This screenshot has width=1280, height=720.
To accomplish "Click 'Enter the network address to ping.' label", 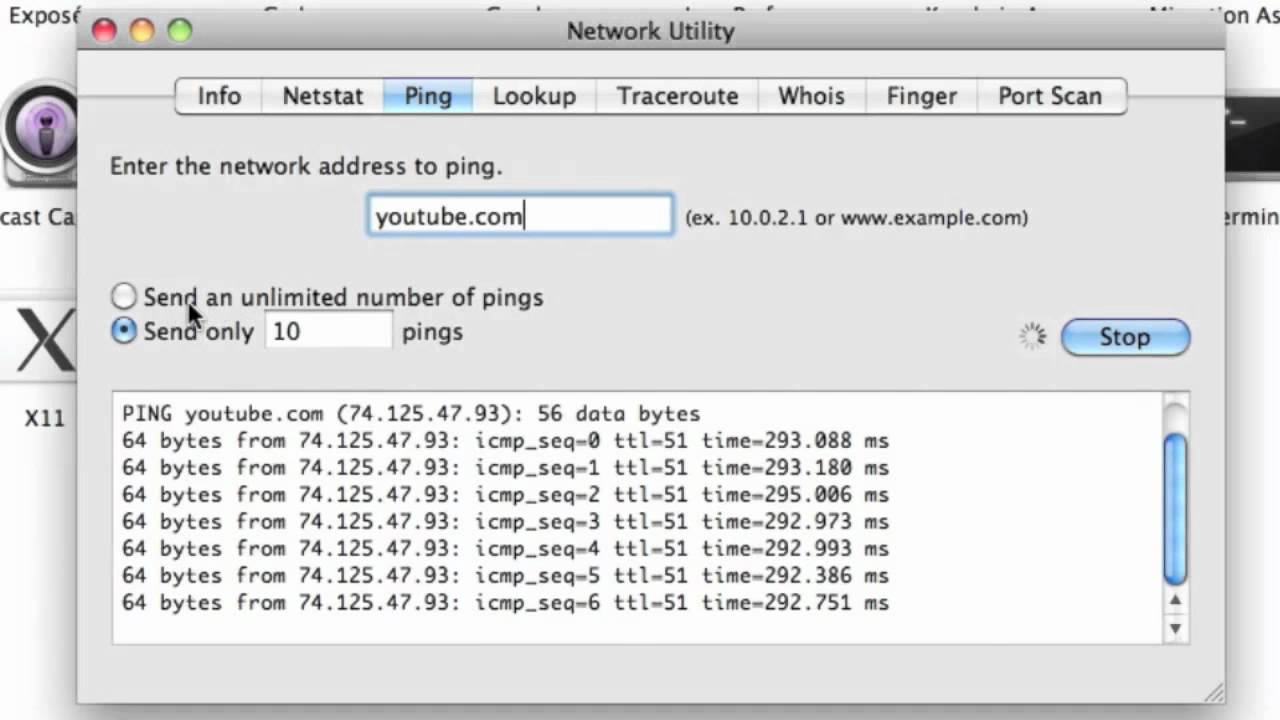I will pos(306,167).
